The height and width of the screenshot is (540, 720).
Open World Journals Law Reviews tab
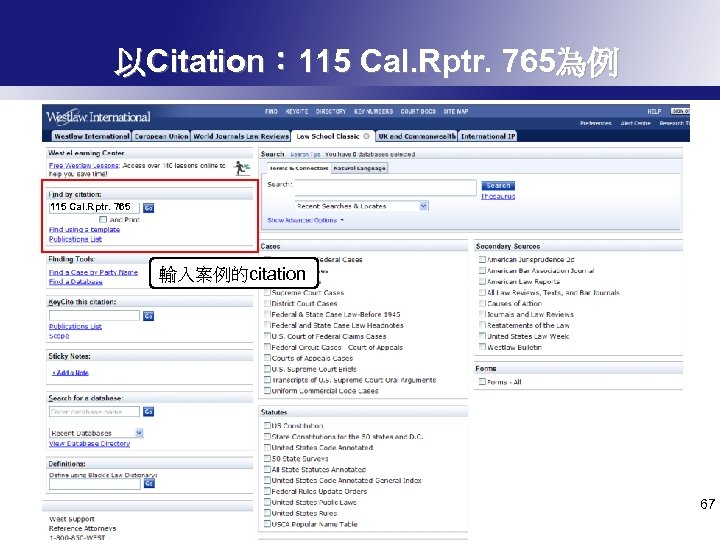pyautogui.click(x=241, y=136)
